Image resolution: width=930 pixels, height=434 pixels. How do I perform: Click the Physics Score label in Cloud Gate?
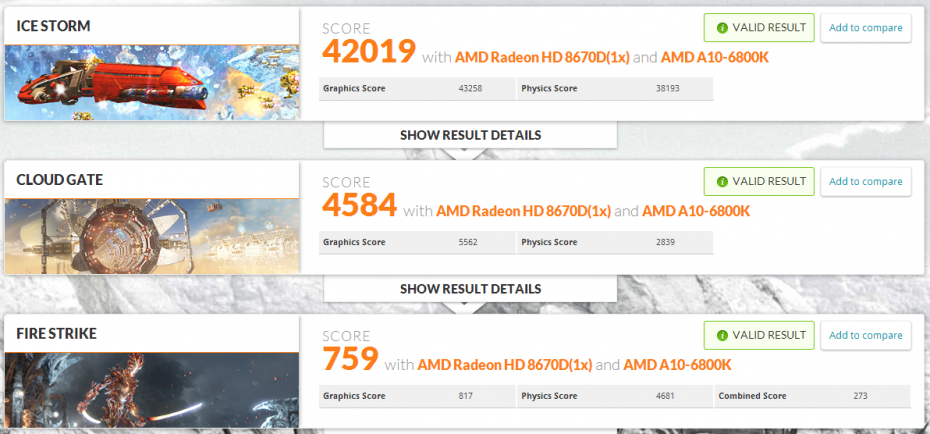(549, 242)
